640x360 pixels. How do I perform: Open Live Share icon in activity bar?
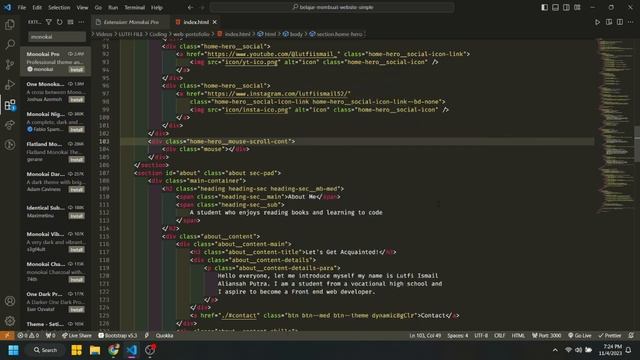tap(10, 125)
